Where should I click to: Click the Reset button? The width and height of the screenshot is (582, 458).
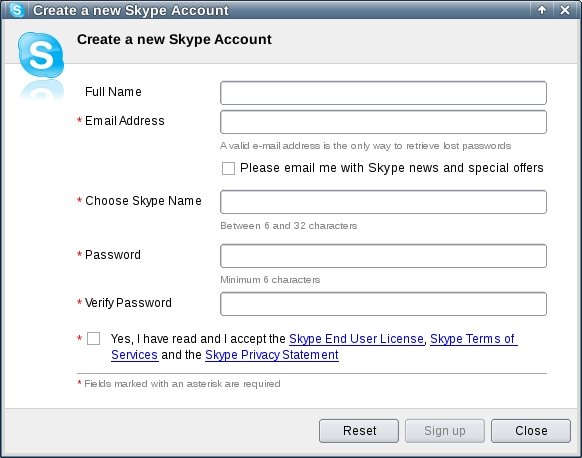359,431
